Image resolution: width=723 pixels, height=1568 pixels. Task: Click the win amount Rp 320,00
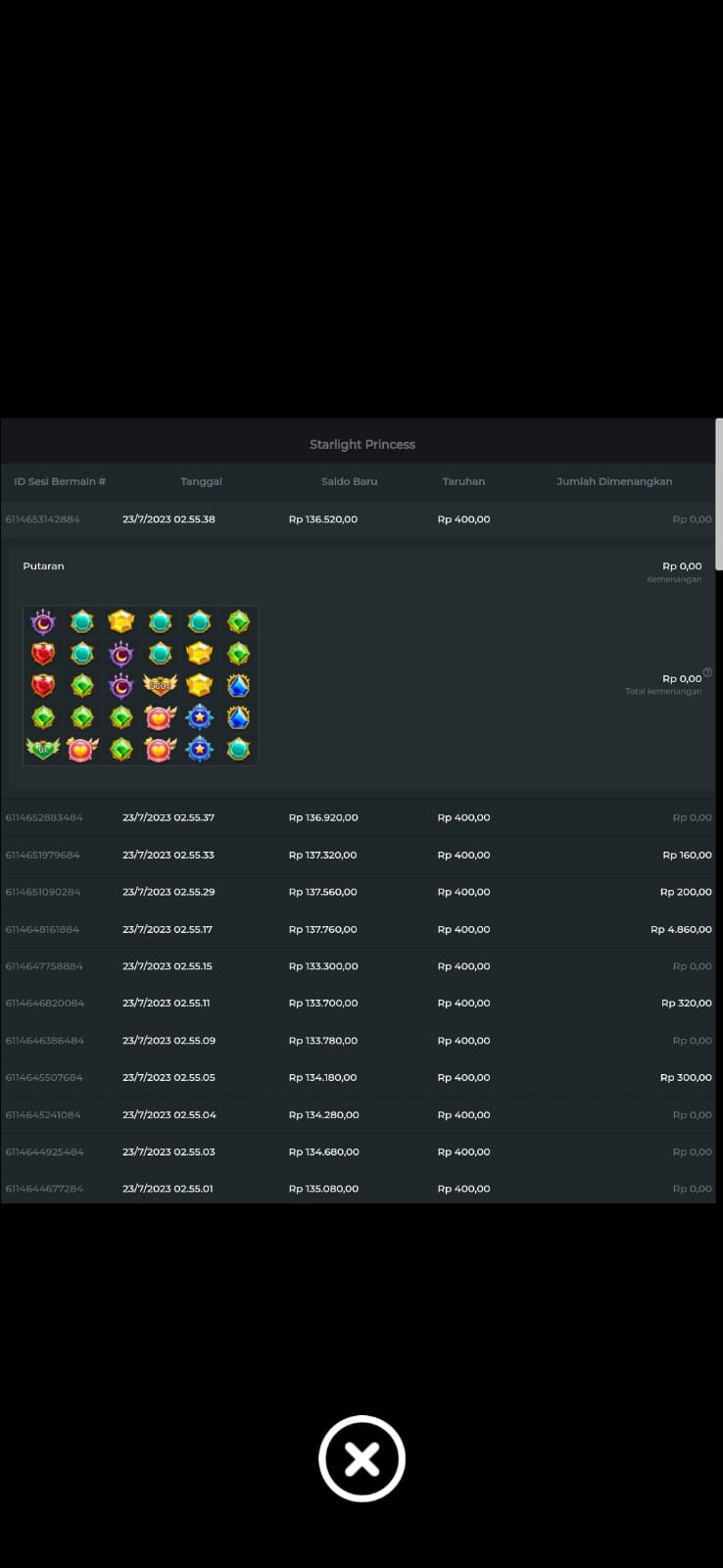coord(687,1003)
